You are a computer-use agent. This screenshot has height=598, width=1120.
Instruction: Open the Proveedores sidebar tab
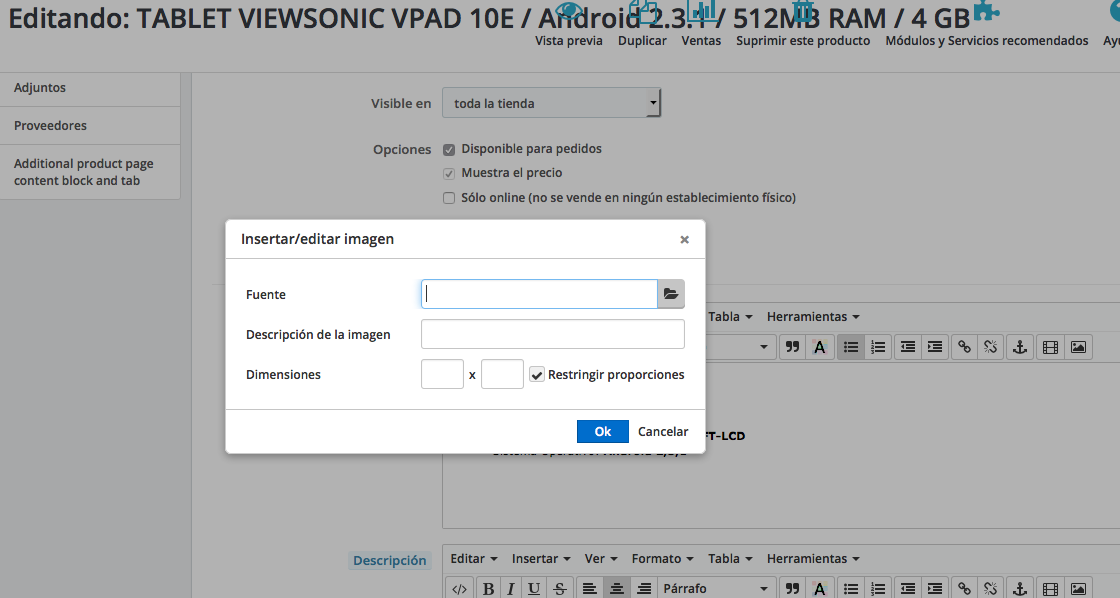click(90, 126)
